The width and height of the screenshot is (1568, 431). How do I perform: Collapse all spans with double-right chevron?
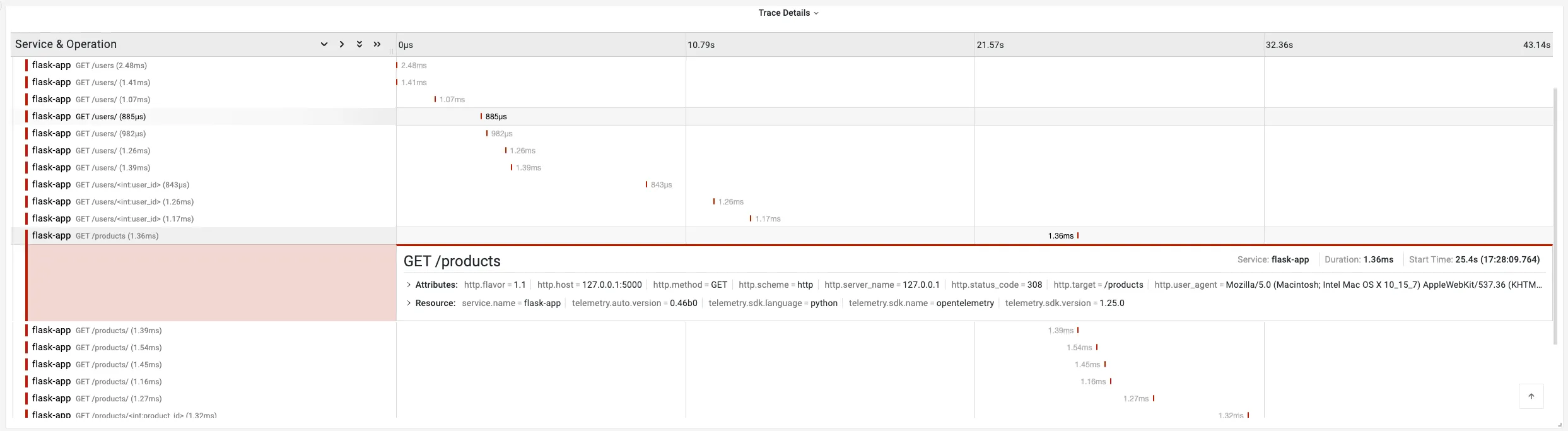click(x=377, y=44)
